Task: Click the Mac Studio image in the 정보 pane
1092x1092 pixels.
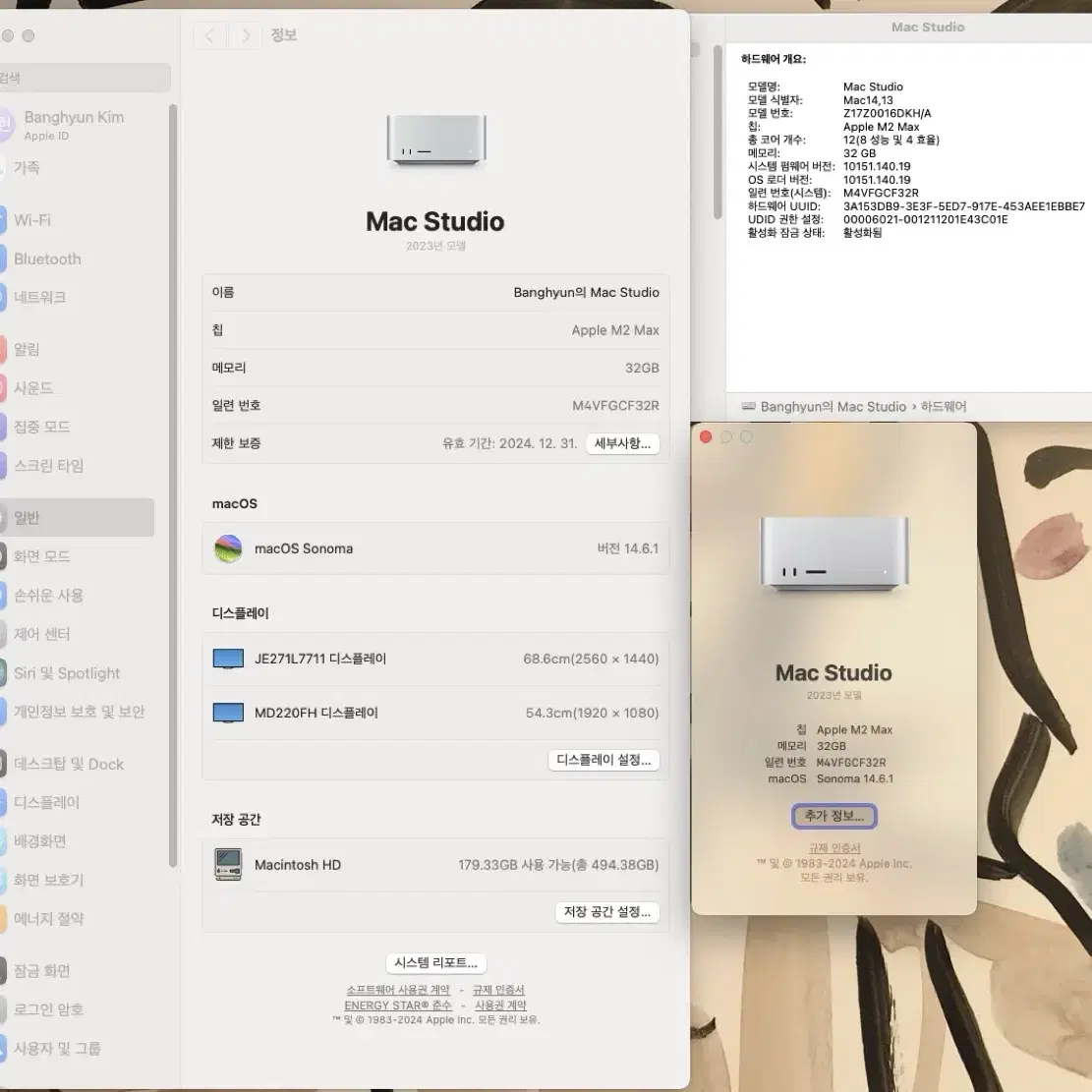Action: [x=436, y=141]
